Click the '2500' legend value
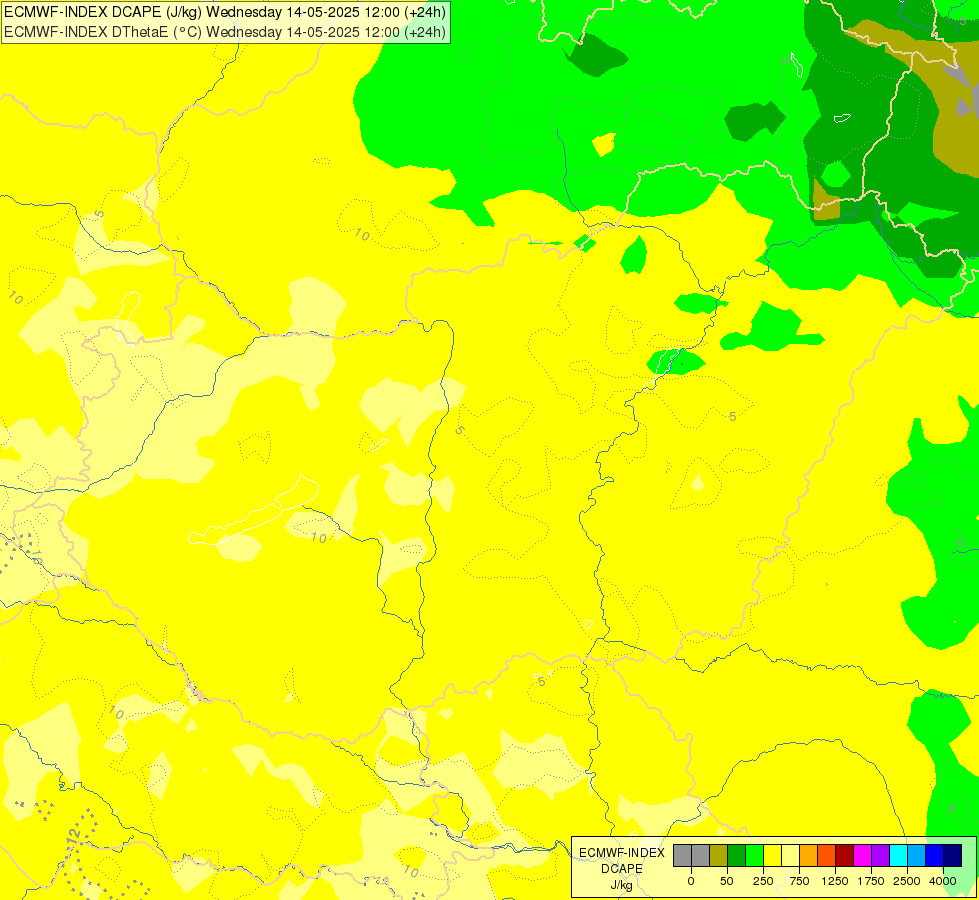This screenshot has width=979, height=900. (x=907, y=881)
